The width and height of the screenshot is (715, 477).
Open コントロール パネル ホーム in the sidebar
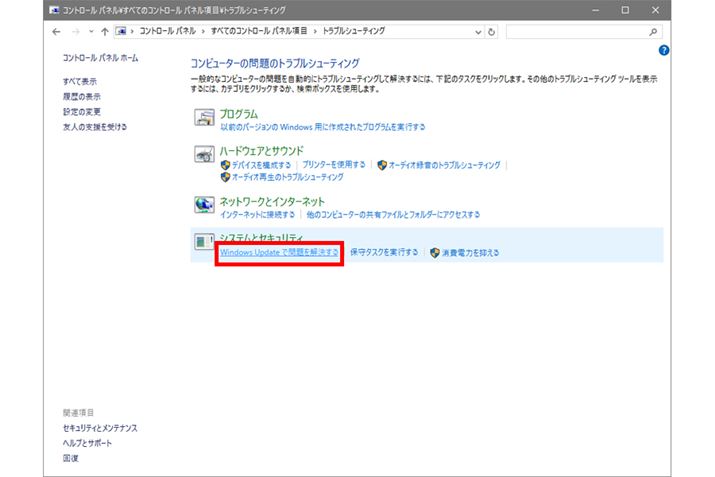coord(100,59)
